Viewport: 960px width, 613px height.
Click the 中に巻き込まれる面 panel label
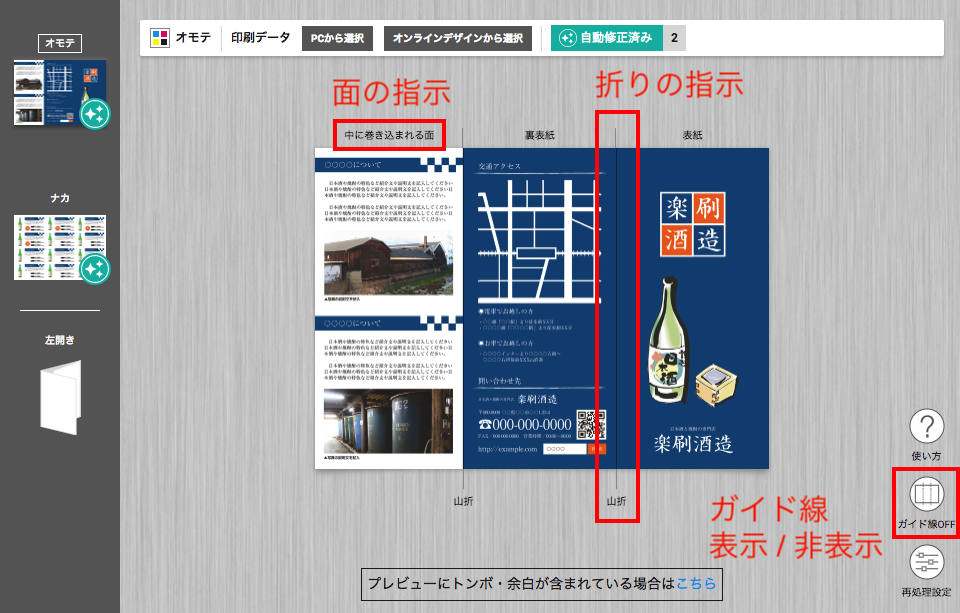pos(389,135)
